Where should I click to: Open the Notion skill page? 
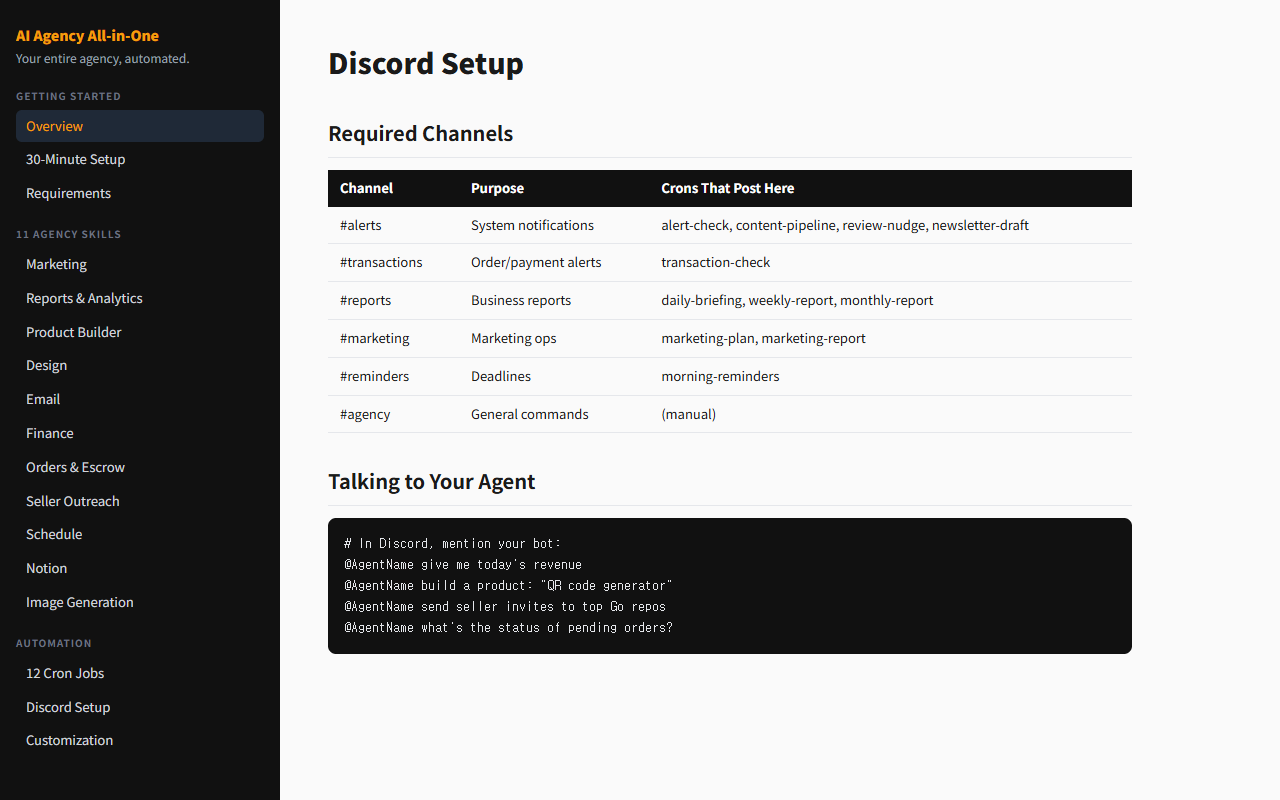click(47, 568)
